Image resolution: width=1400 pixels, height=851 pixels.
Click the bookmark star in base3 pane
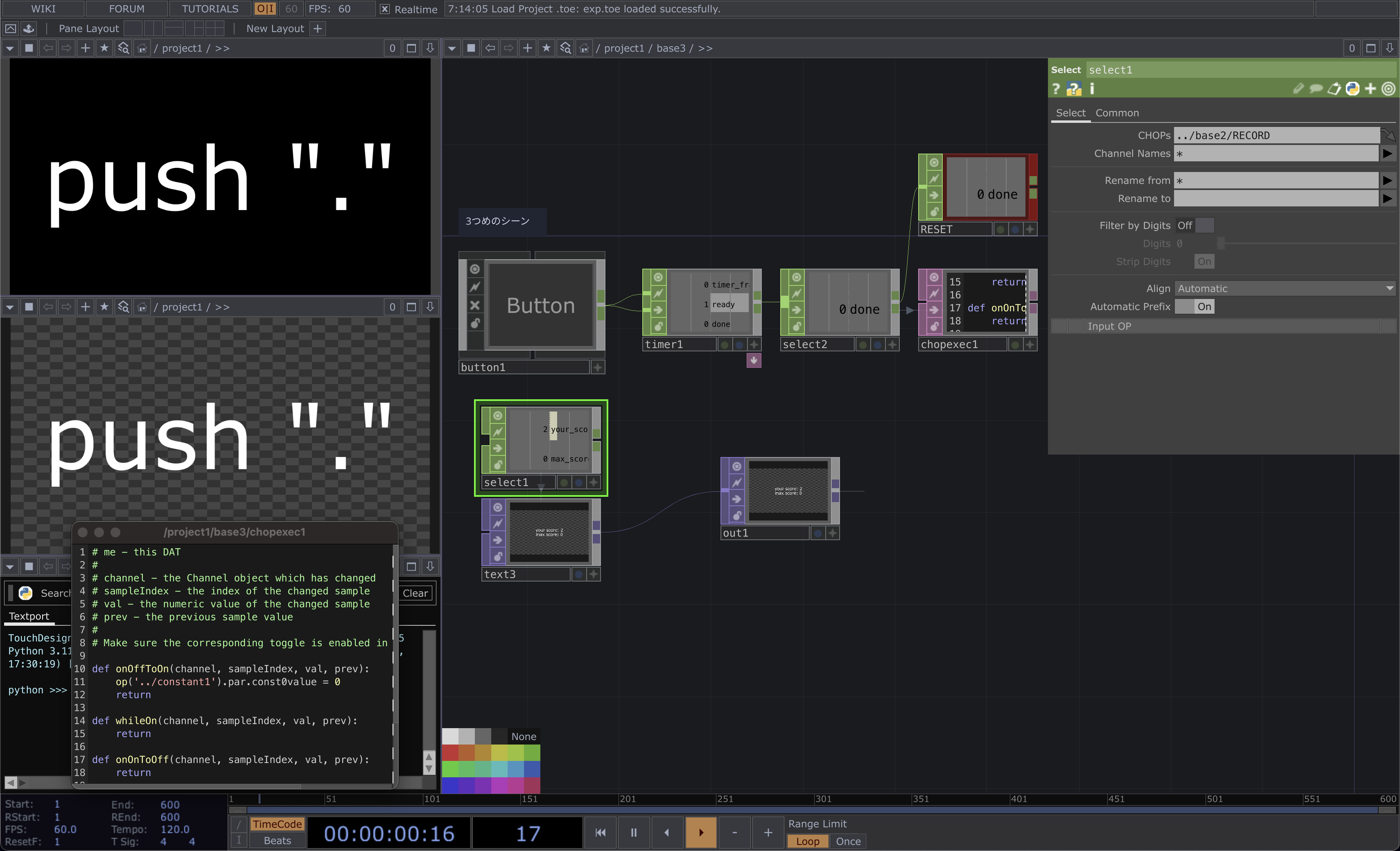pos(546,48)
